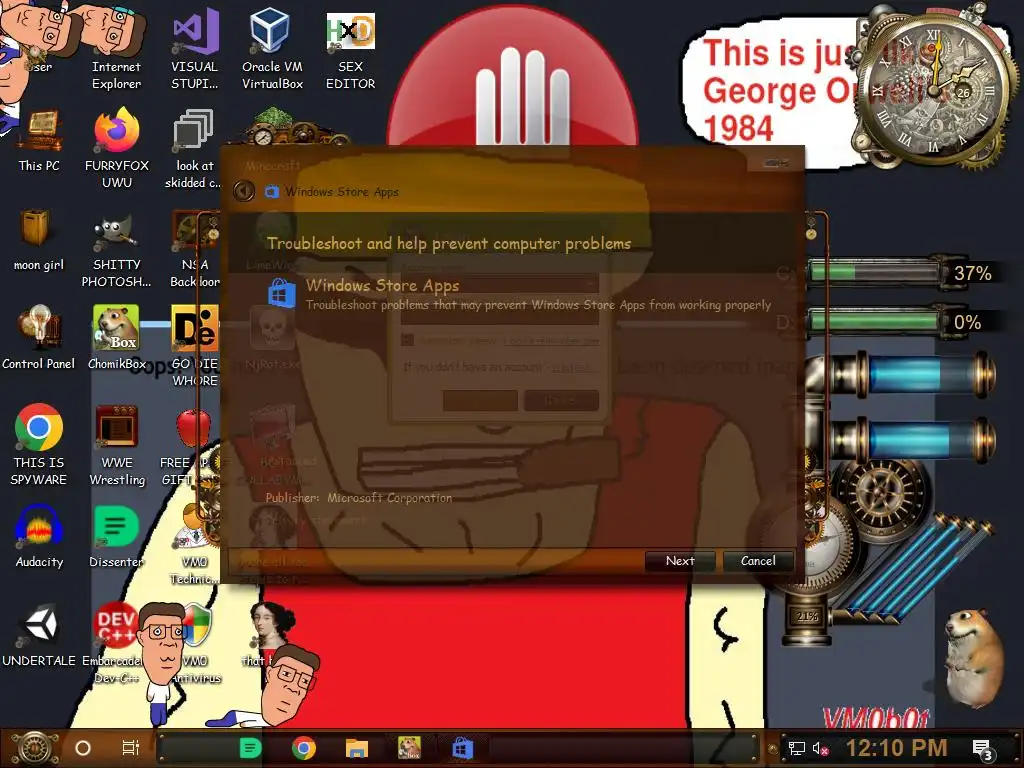Click the muted volume tray icon

(821, 748)
